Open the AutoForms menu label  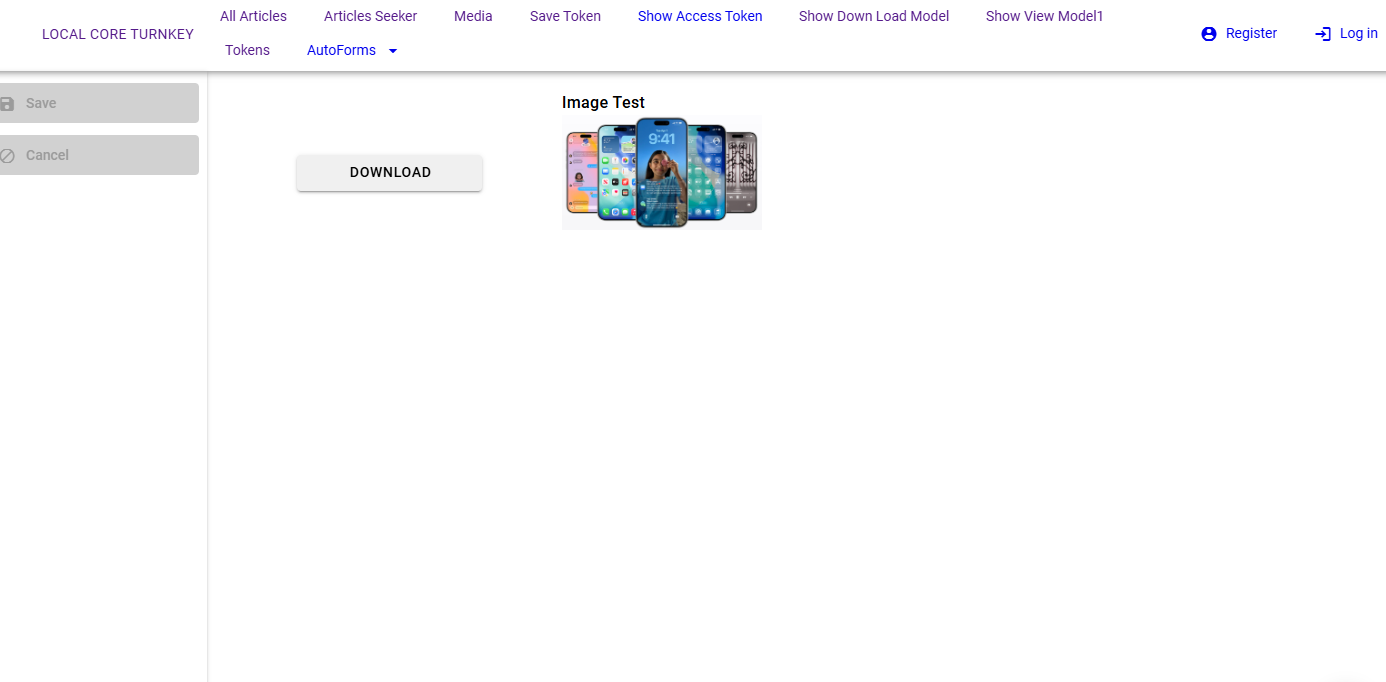[341, 50]
